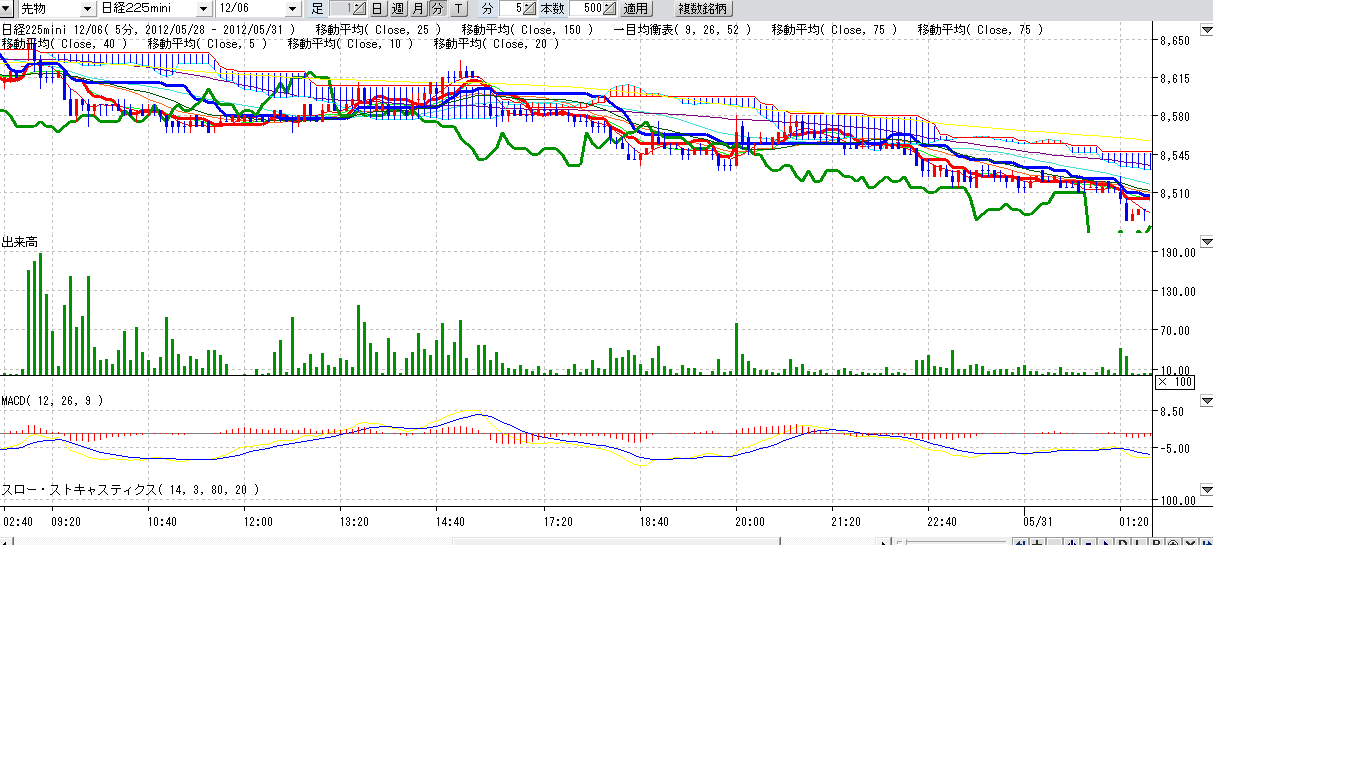Click the 複数銘柄 multiple symbols button
The width and height of the screenshot is (1366, 768).
[702, 9]
